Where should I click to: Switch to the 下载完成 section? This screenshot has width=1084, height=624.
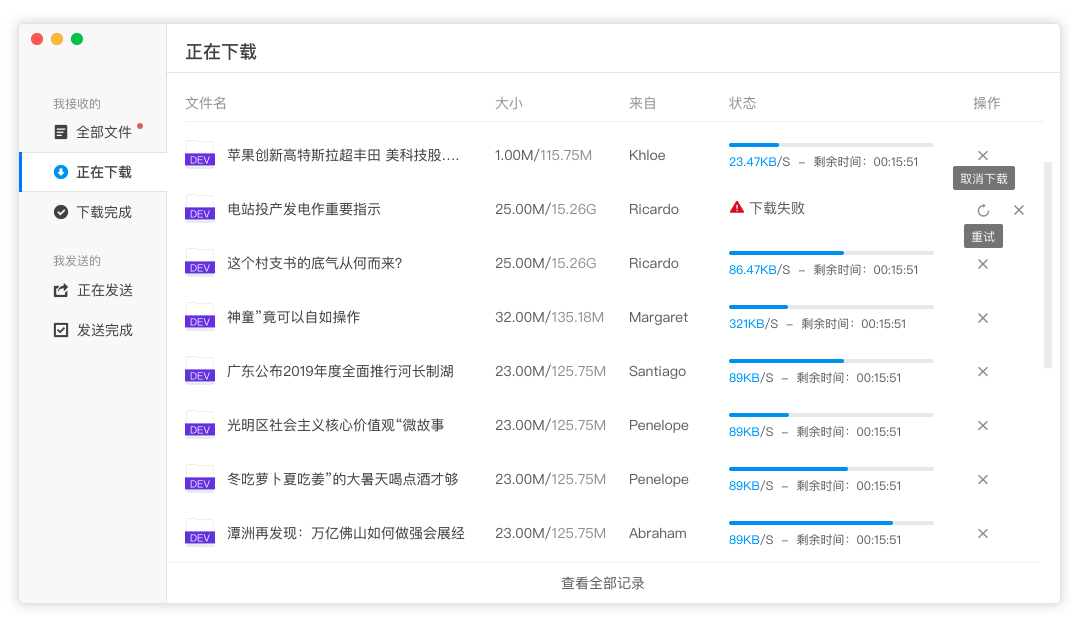click(103, 212)
